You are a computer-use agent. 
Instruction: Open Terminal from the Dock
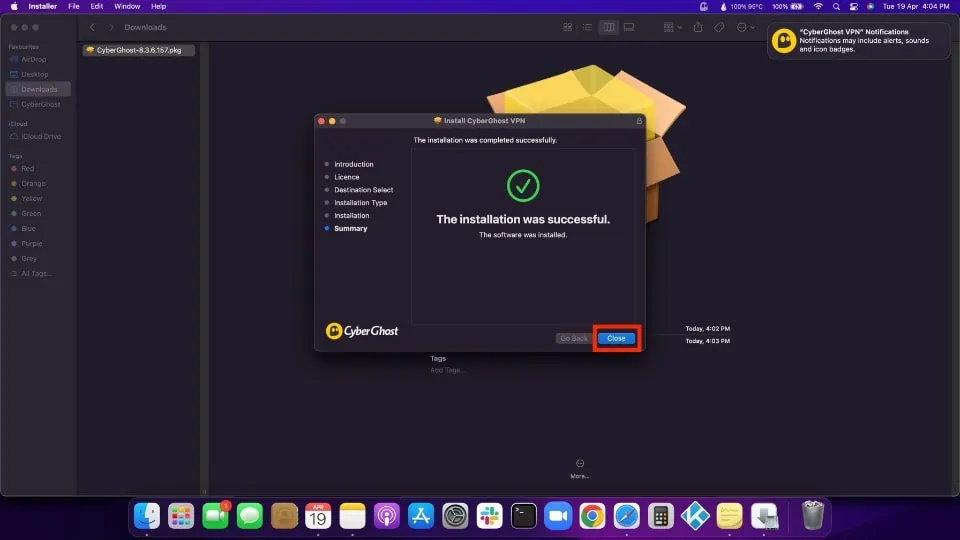click(524, 516)
